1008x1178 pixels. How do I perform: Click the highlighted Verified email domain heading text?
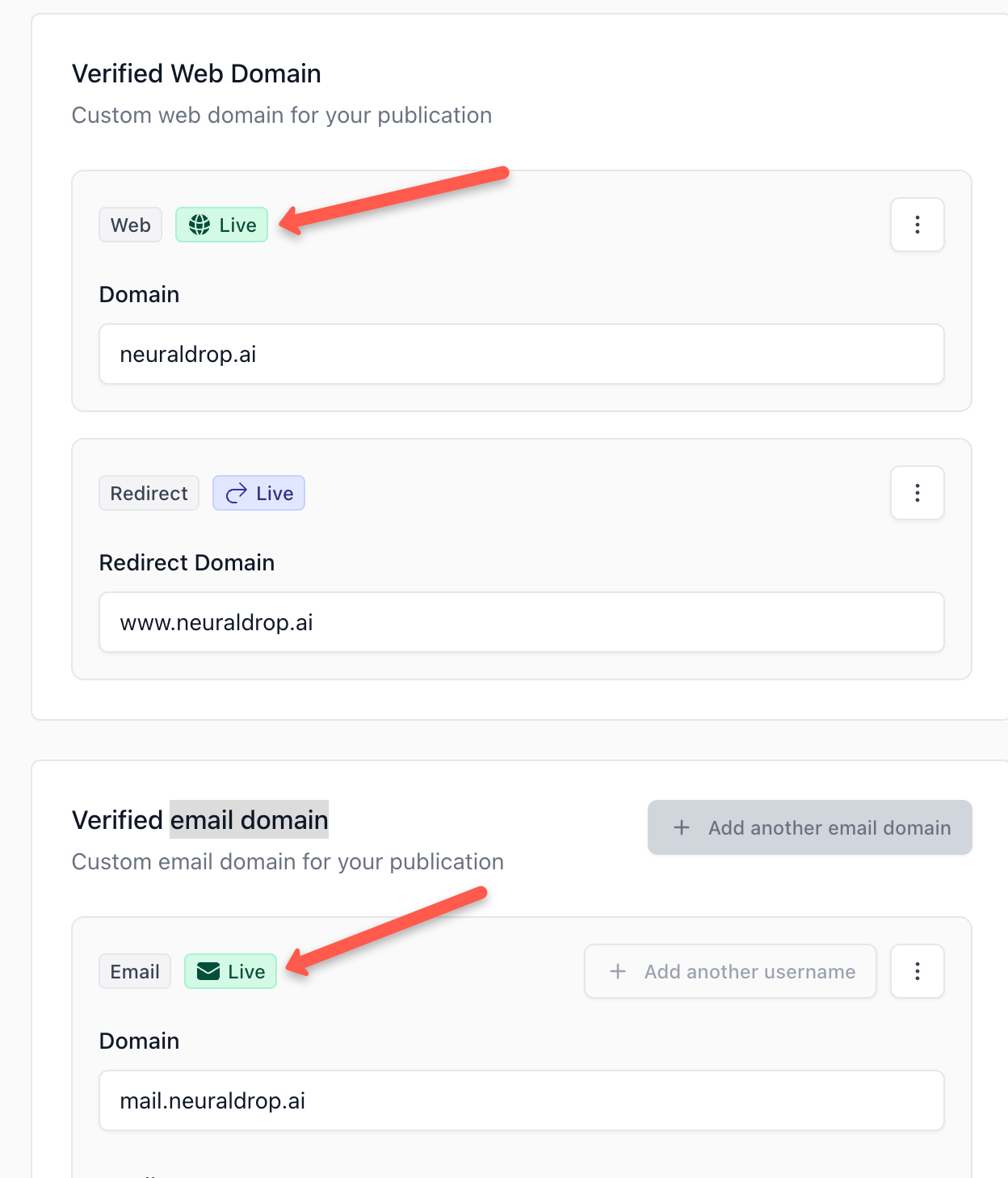pyautogui.click(x=249, y=819)
